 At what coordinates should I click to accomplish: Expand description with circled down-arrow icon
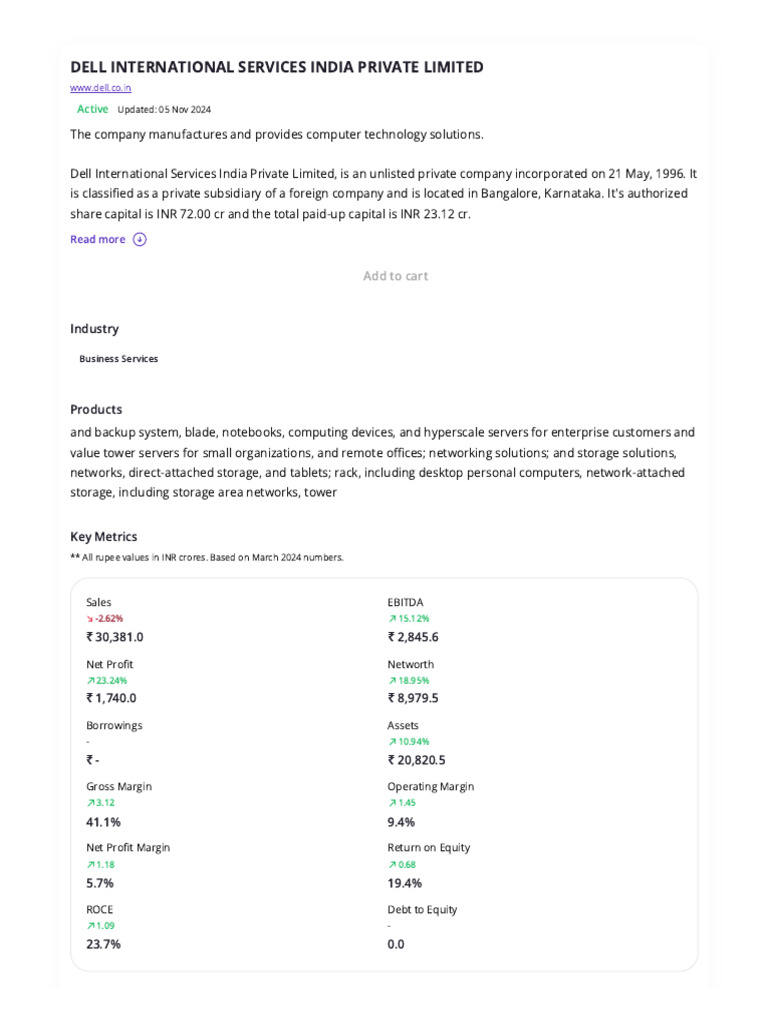point(139,239)
